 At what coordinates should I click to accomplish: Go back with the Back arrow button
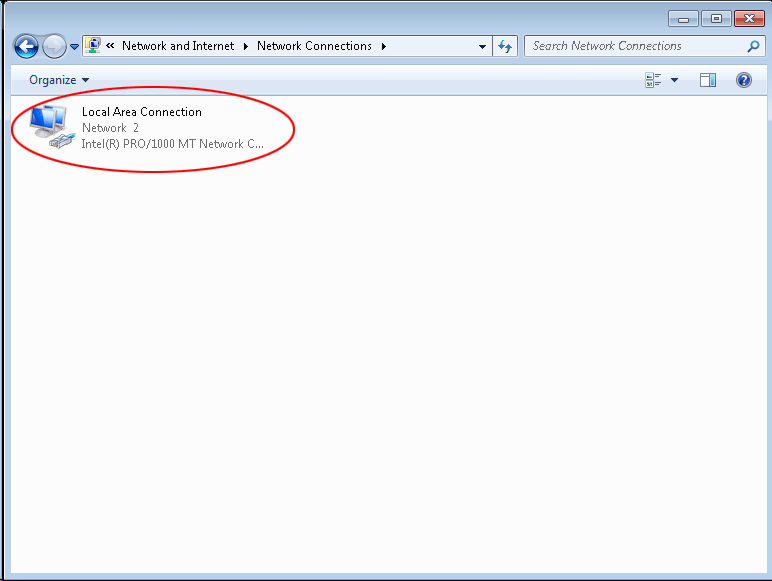tap(26, 47)
